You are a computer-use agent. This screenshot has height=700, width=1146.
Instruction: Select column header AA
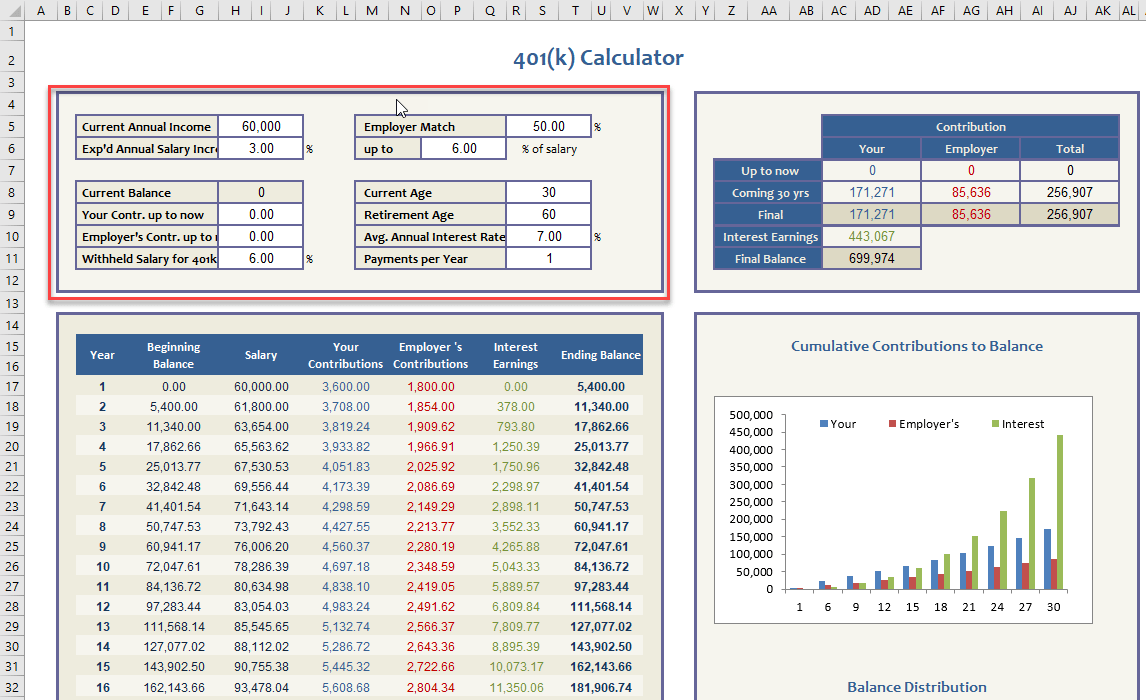769,10
